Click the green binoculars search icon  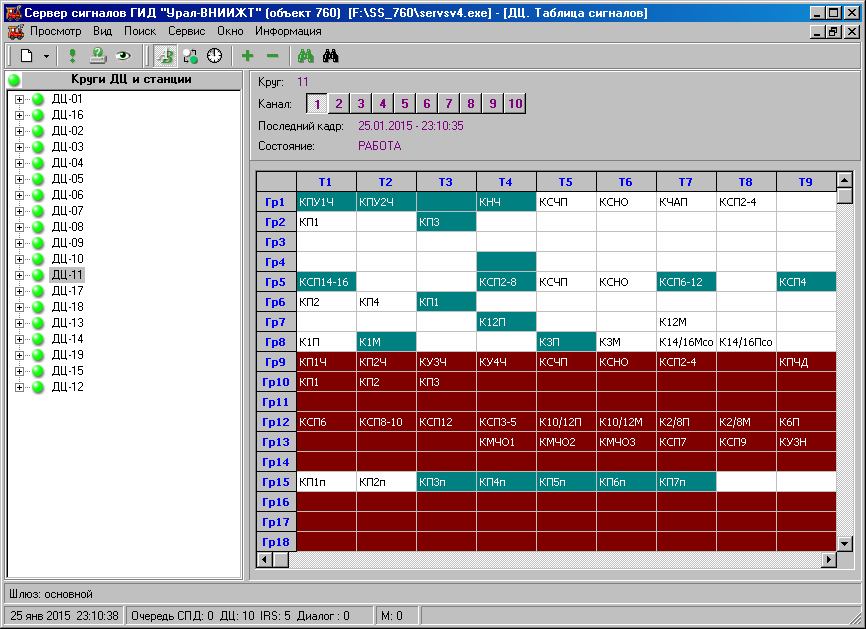click(306, 56)
